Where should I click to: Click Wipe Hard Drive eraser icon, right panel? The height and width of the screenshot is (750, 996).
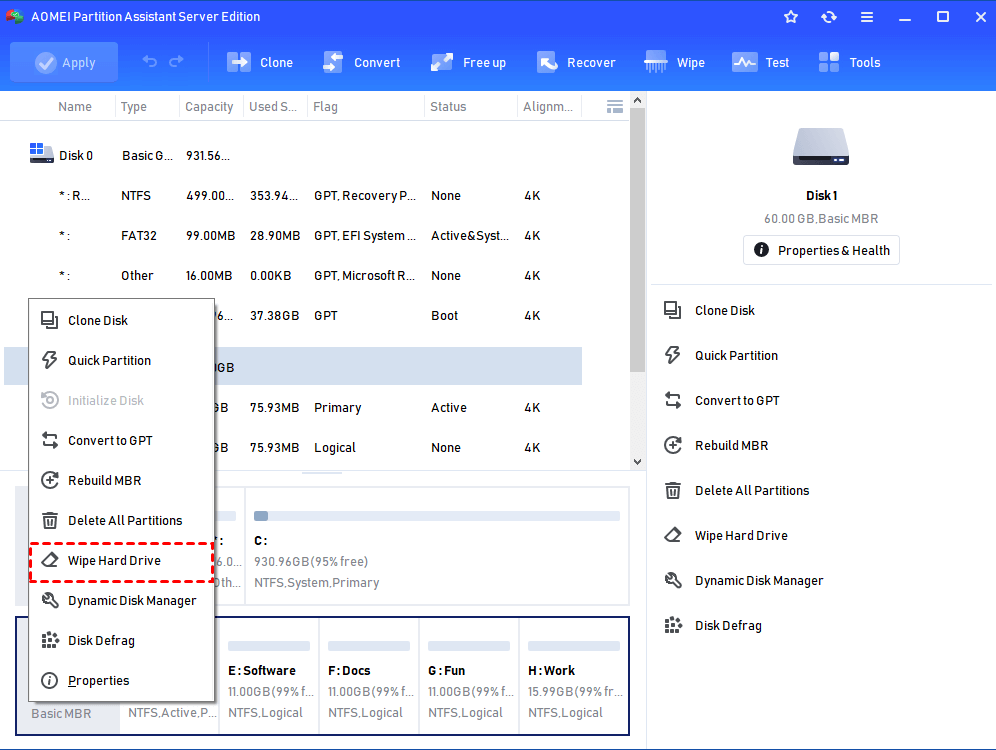[x=673, y=535]
